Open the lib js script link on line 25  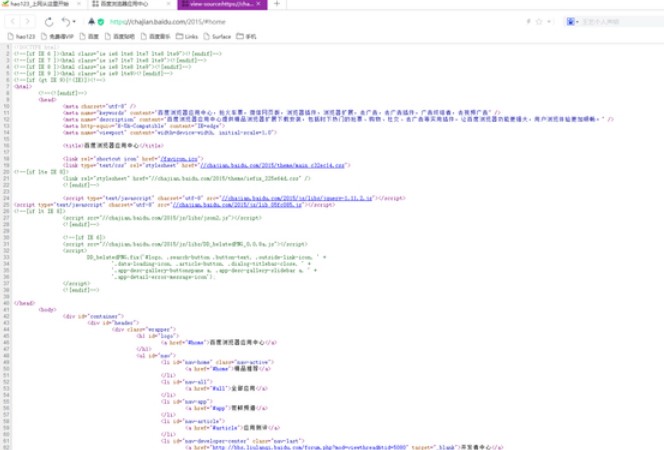[x=237, y=204]
